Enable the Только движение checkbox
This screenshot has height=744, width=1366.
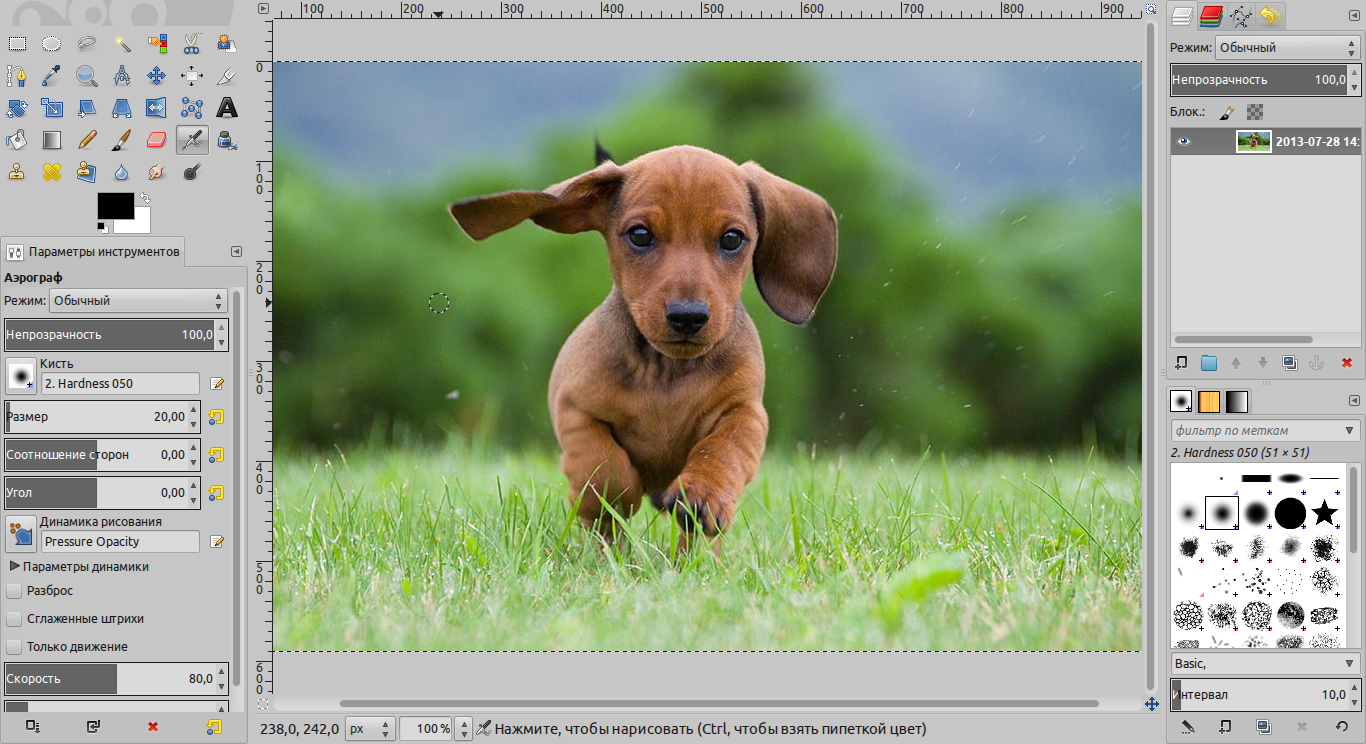(14, 647)
